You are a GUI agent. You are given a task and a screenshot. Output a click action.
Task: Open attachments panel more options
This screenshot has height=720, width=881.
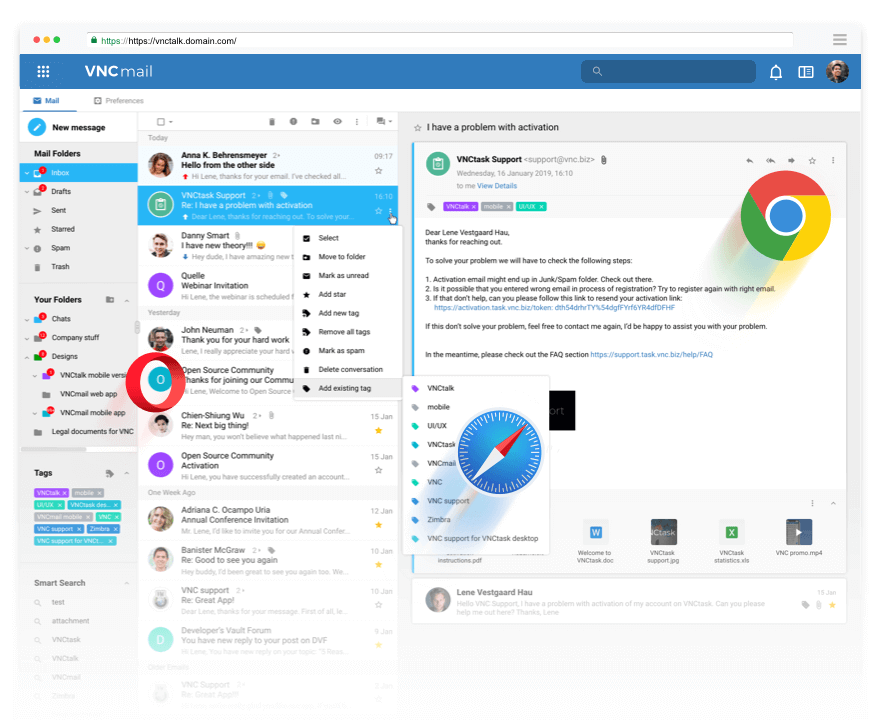[x=812, y=503]
